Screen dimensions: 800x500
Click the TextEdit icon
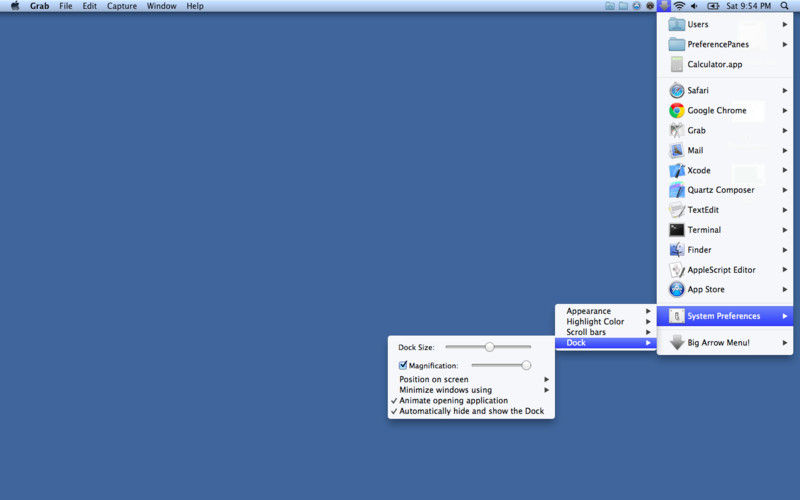click(677, 210)
